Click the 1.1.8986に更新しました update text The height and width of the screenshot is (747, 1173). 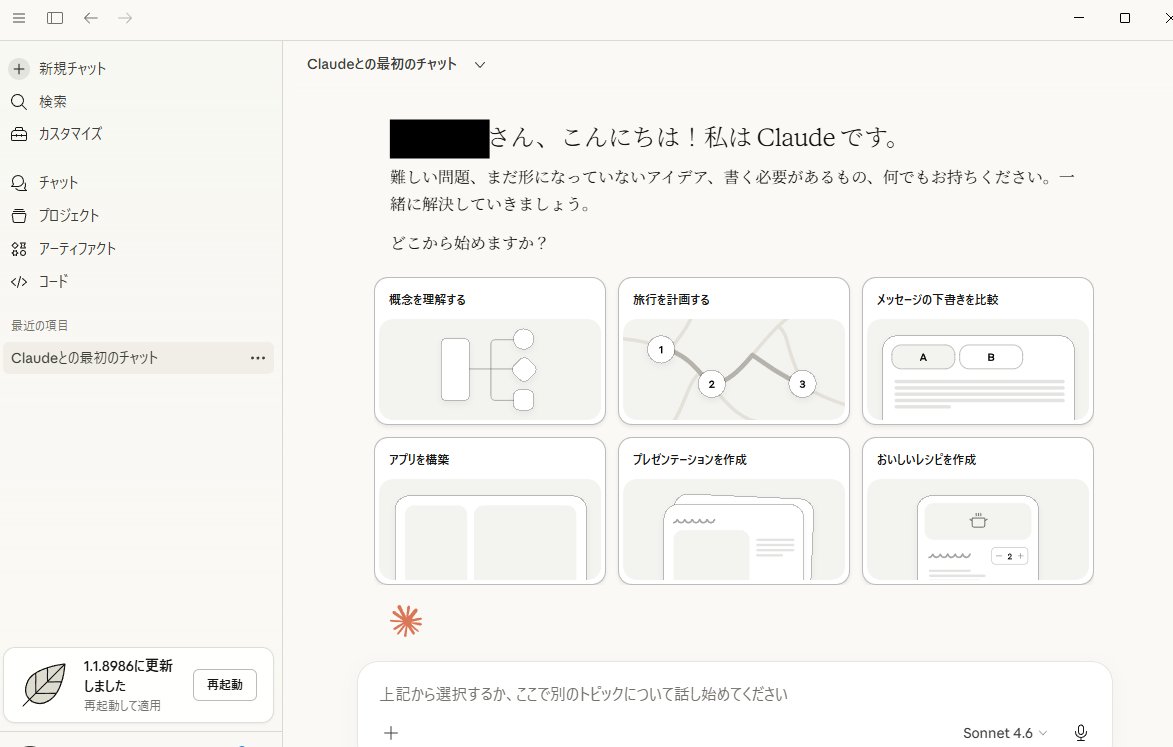(x=128, y=675)
